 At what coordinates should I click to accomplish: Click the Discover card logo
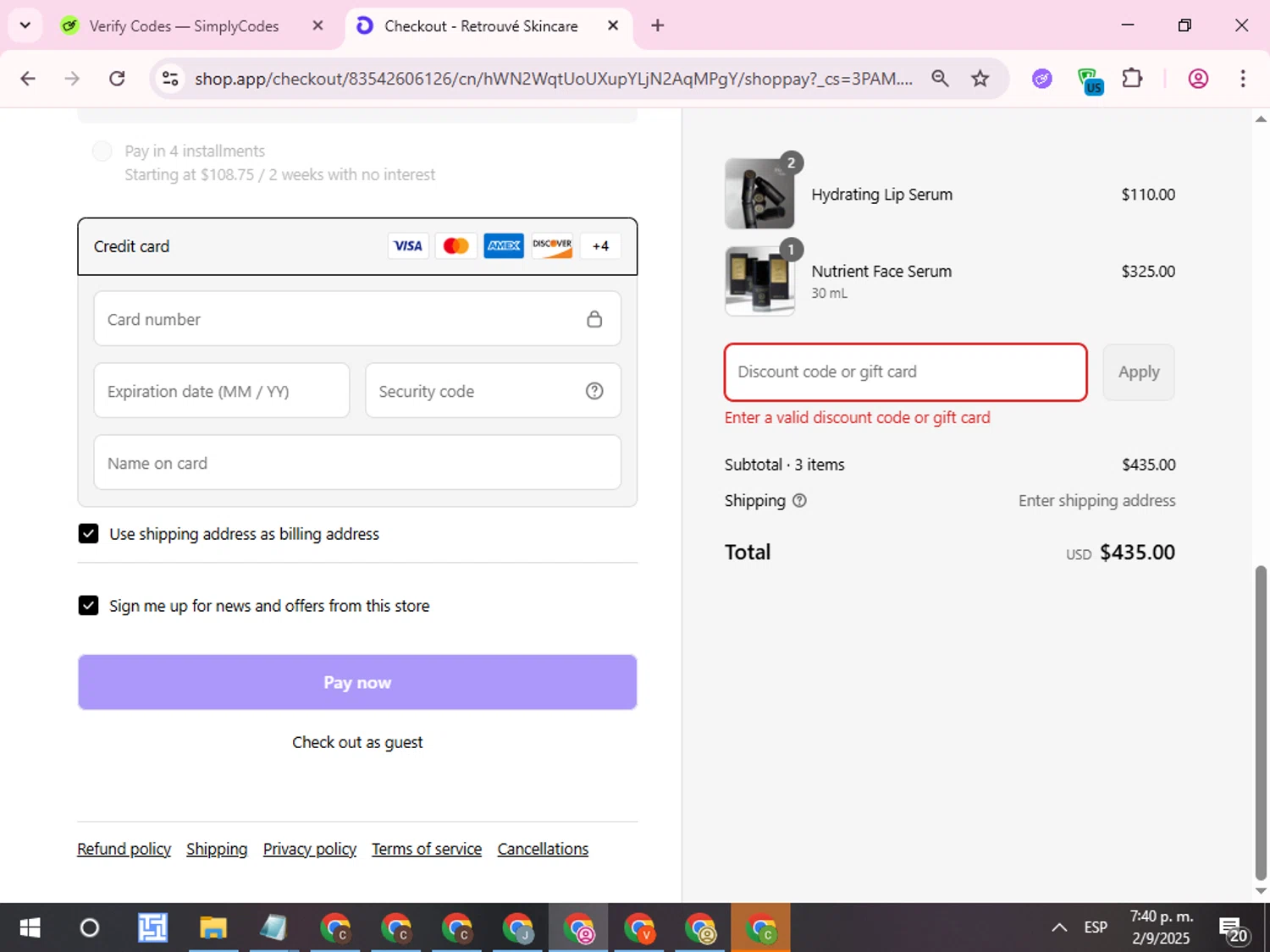552,246
